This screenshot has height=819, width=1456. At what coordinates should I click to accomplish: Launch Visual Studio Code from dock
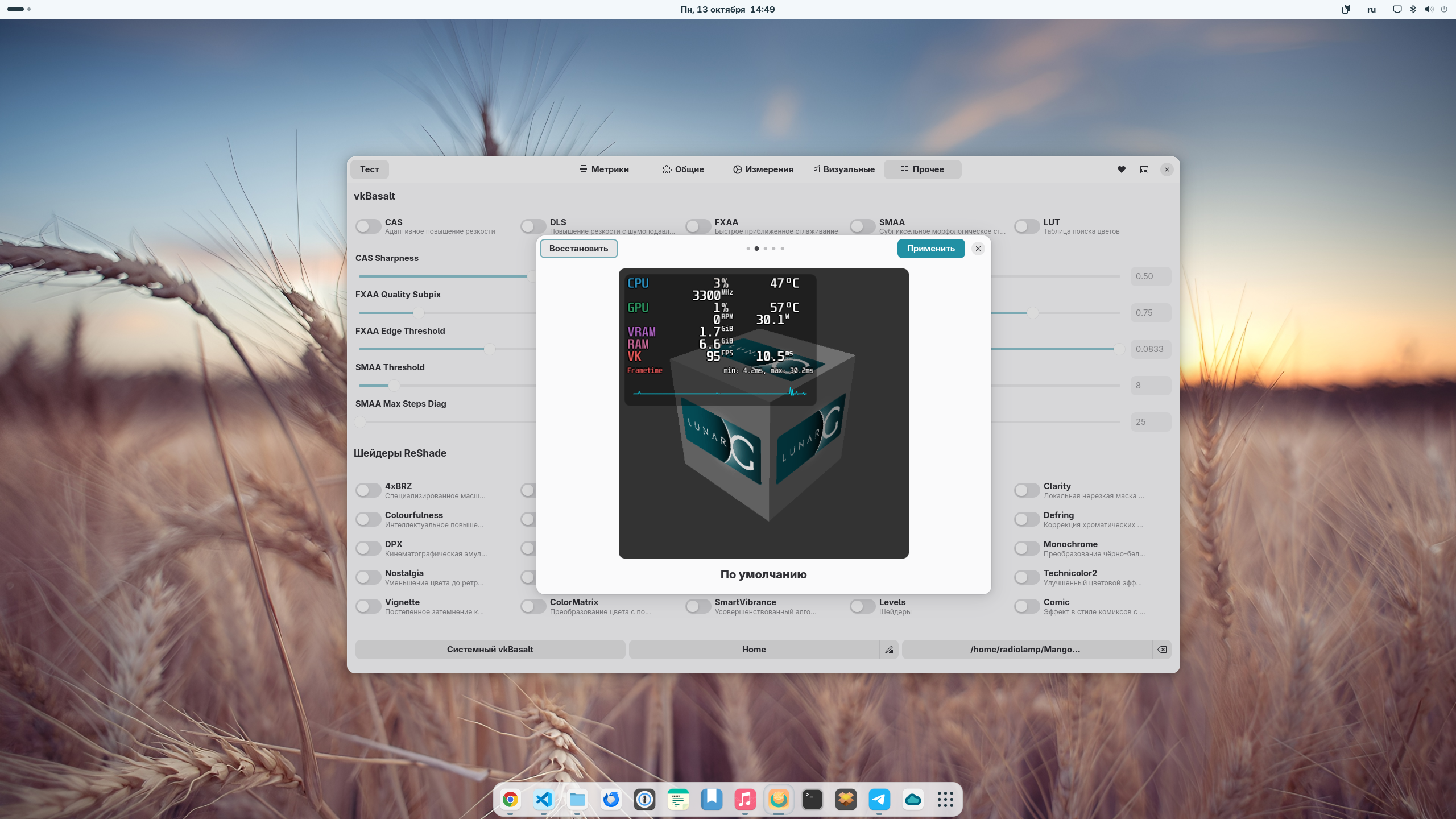pos(544,800)
